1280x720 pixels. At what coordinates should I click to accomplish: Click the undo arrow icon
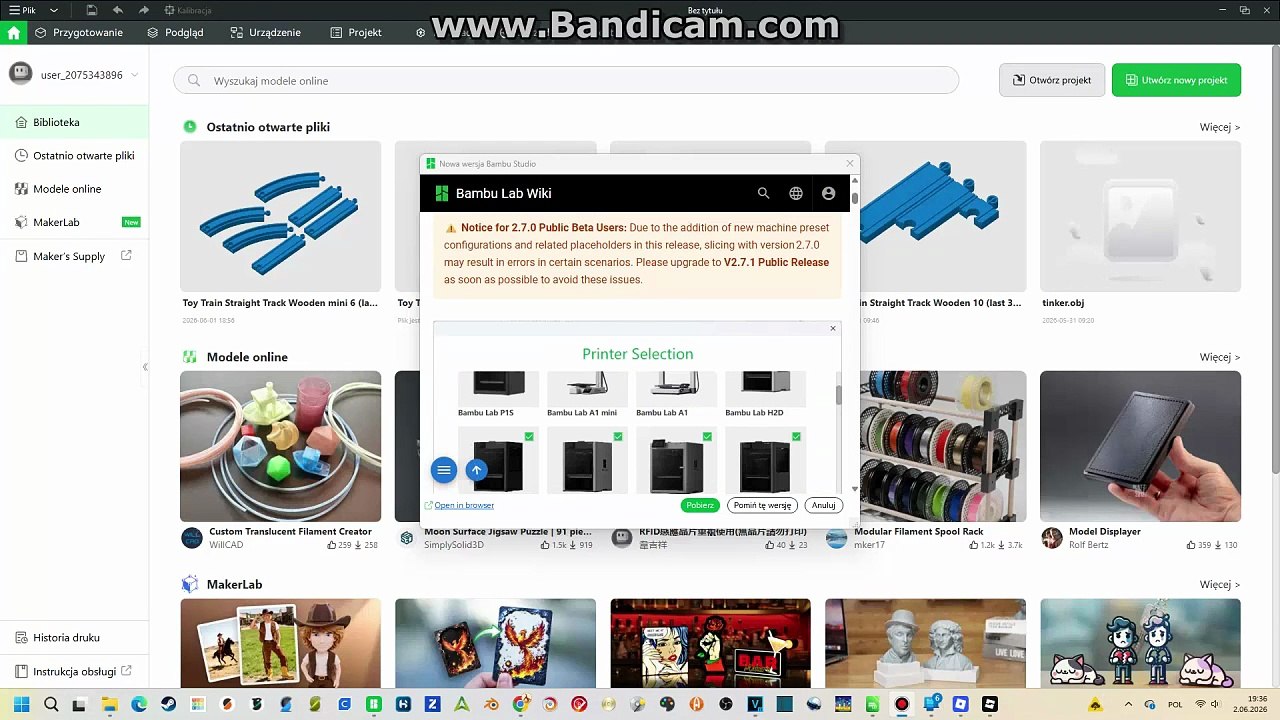click(118, 10)
